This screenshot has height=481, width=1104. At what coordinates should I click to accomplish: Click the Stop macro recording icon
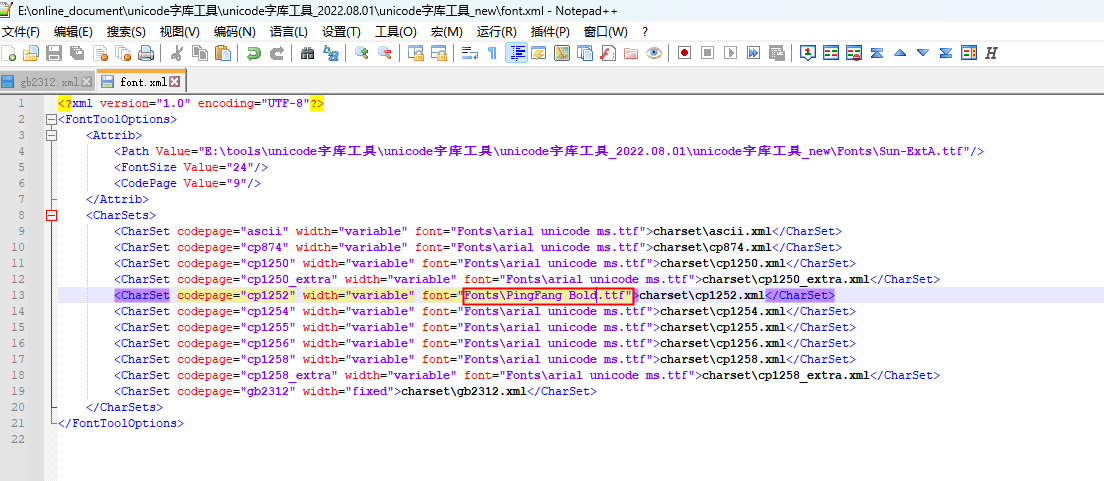(x=707, y=53)
